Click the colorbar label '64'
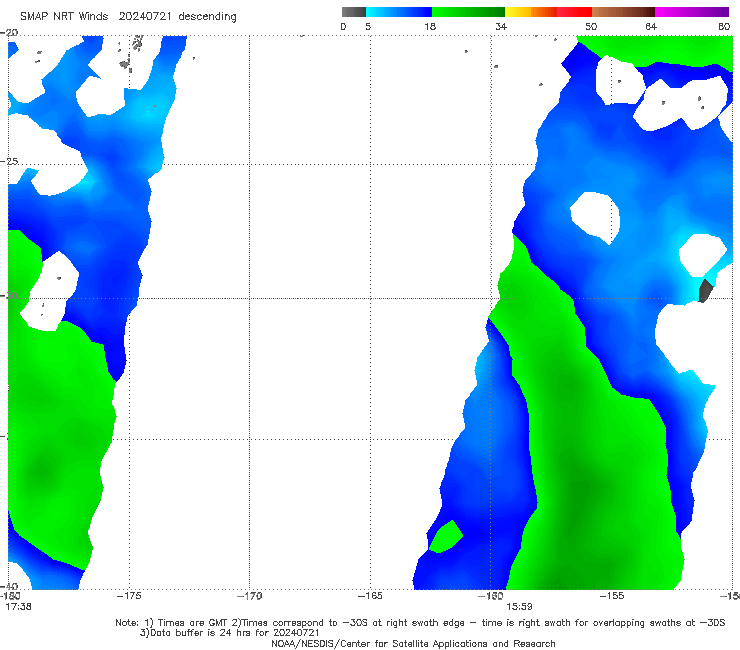Viewport: 740px width, 650px height. [651, 26]
